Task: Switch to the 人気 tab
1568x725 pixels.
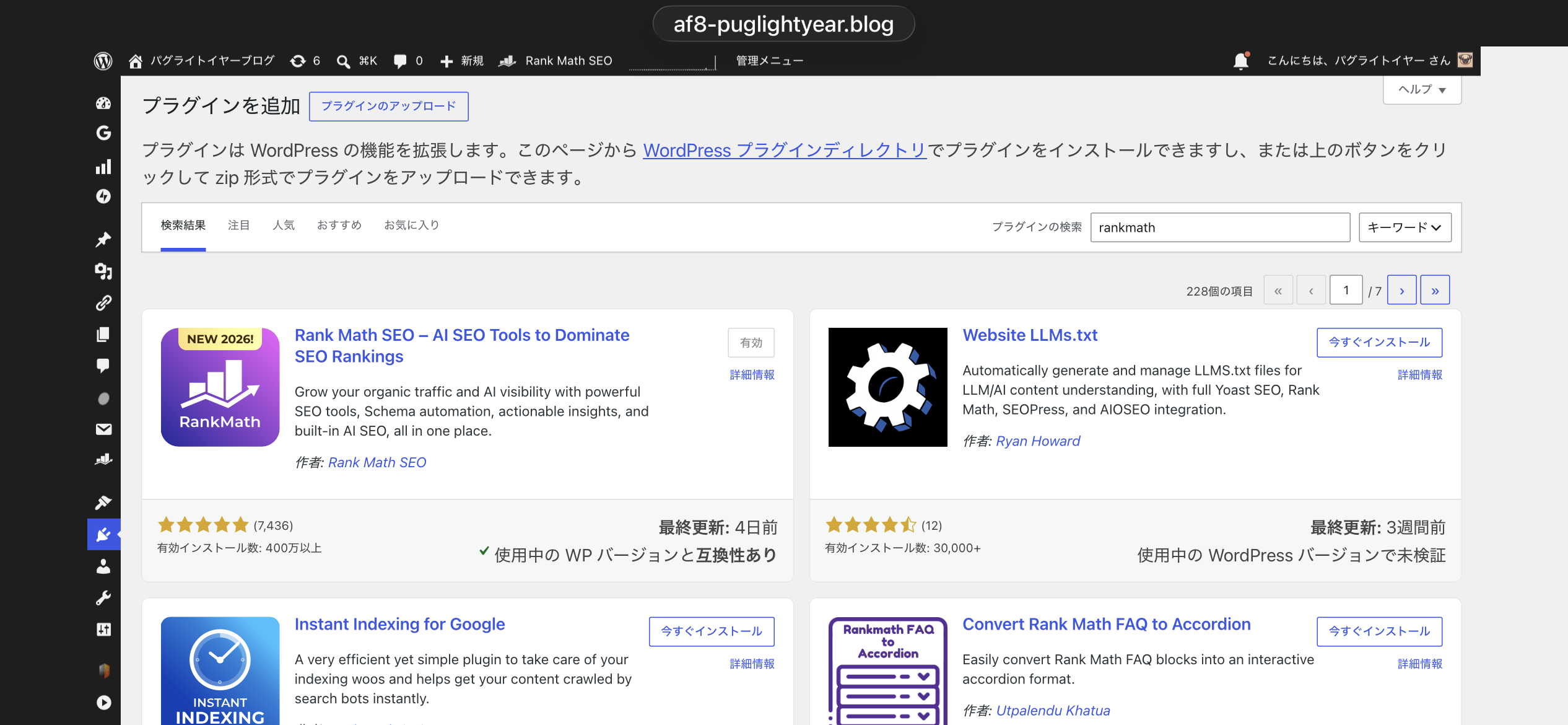Action: pos(284,226)
